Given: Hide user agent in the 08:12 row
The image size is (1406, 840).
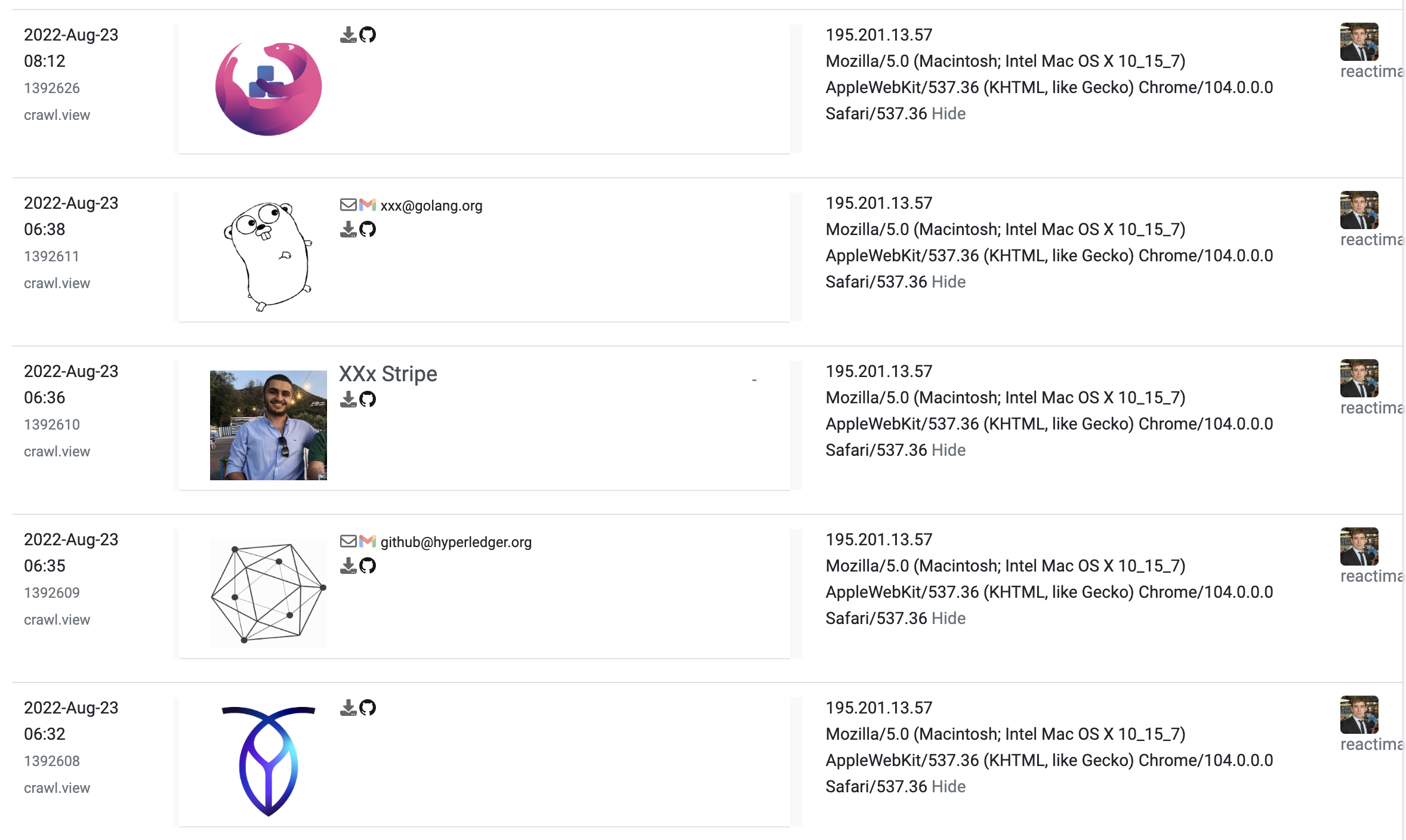Looking at the screenshot, I should [x=948, y=113].
